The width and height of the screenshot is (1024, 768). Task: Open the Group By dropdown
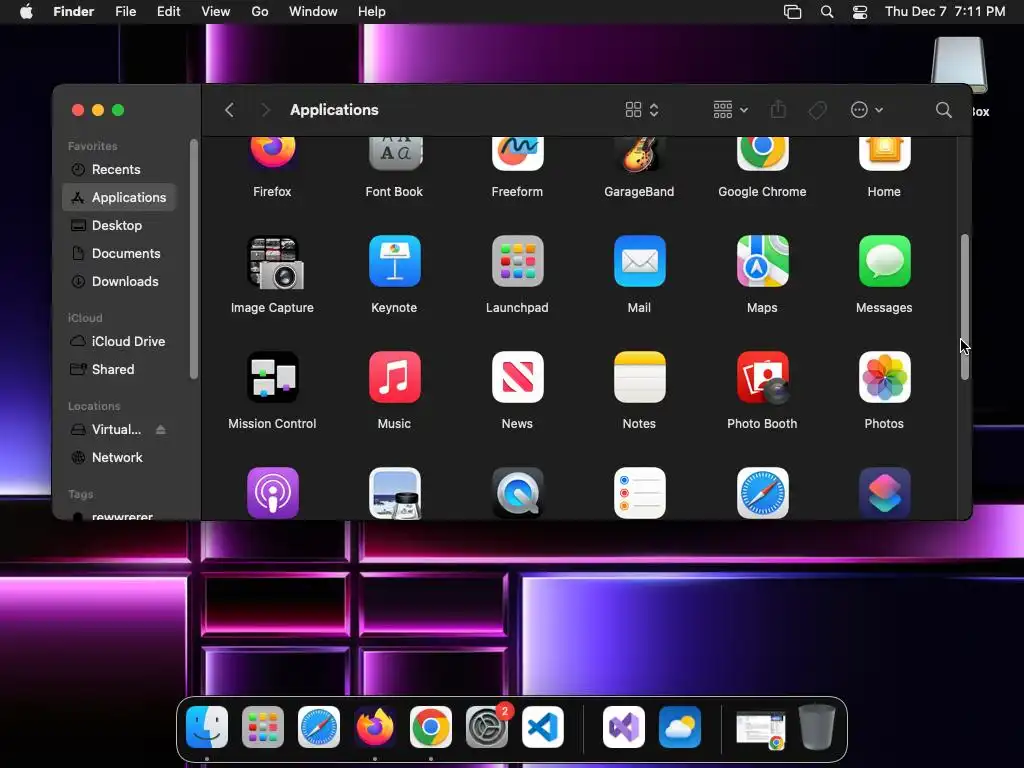(x=730, y=110)
